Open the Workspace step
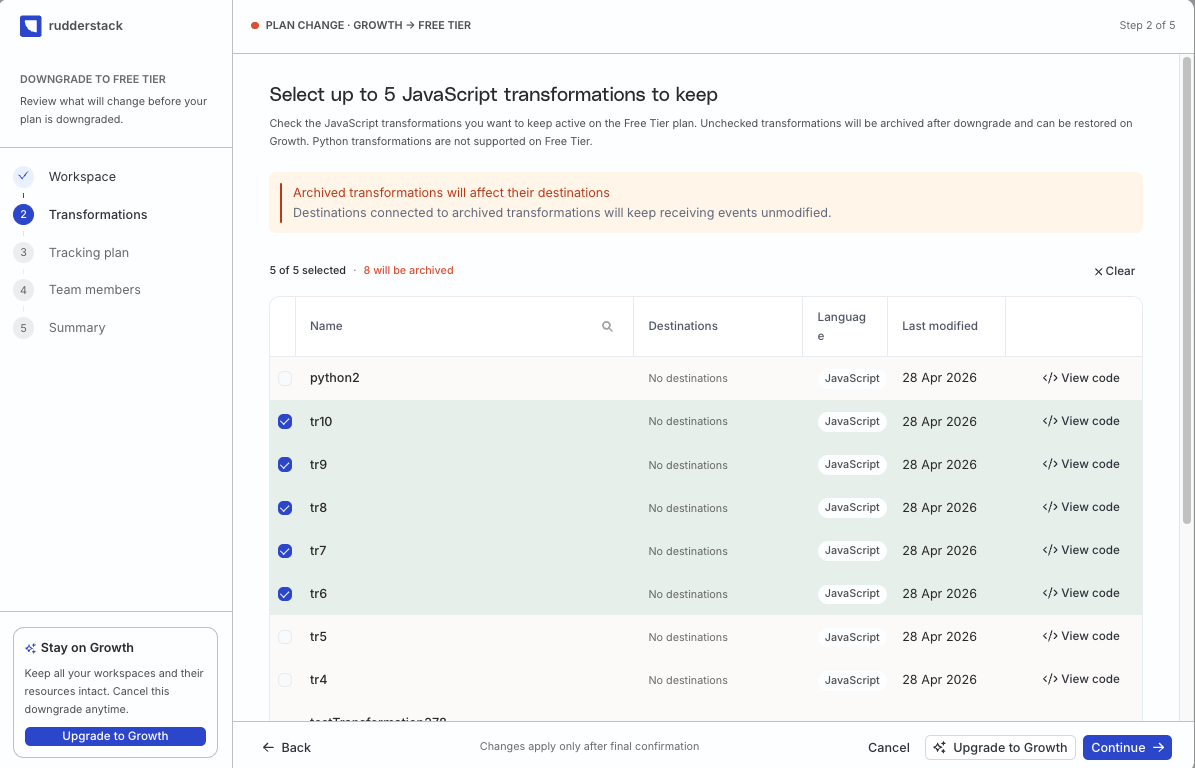 coord(82,177)
